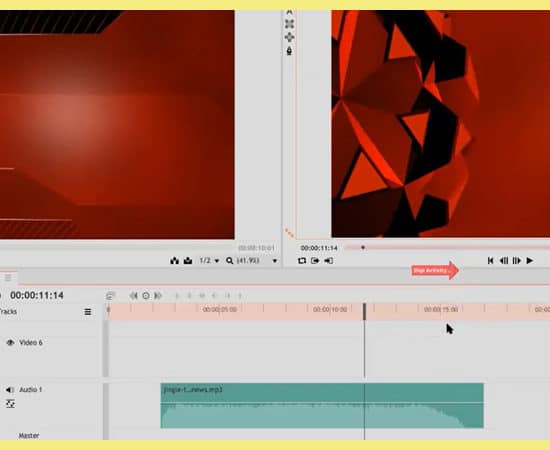This screenshot has width=550, height=450.
Task: Click the 00:00:15:00 mark on timeline ruler
Action: (x=441, y=309)
